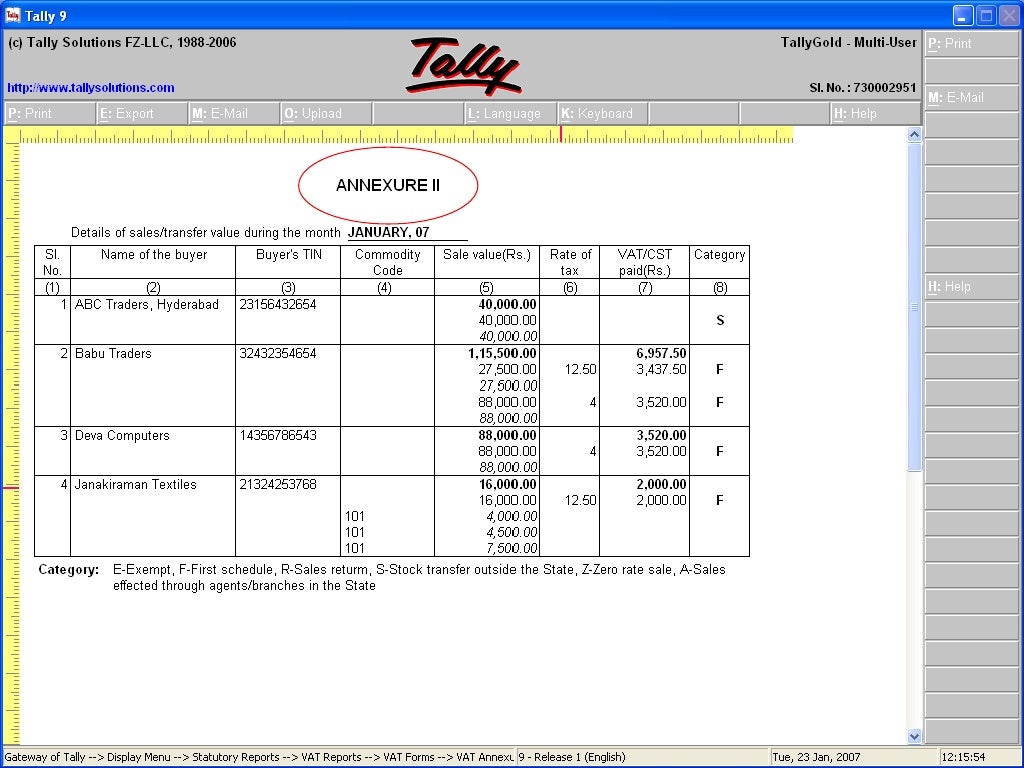Open L: Language option

point(511,114)
